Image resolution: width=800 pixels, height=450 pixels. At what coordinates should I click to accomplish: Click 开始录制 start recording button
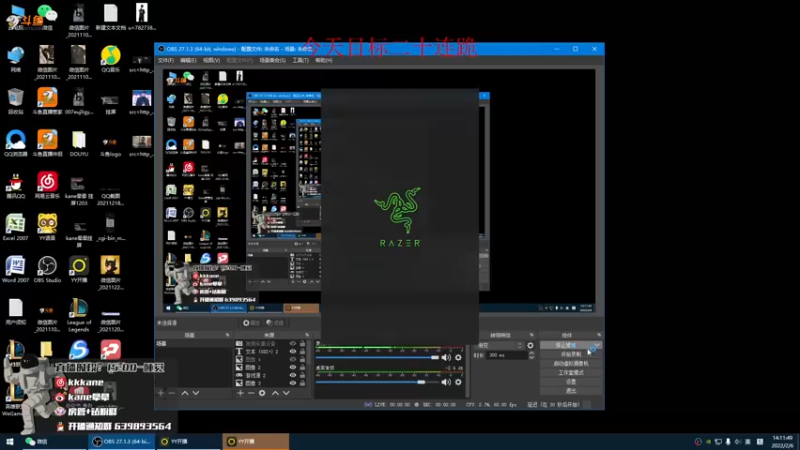click(x=571, y=355)
